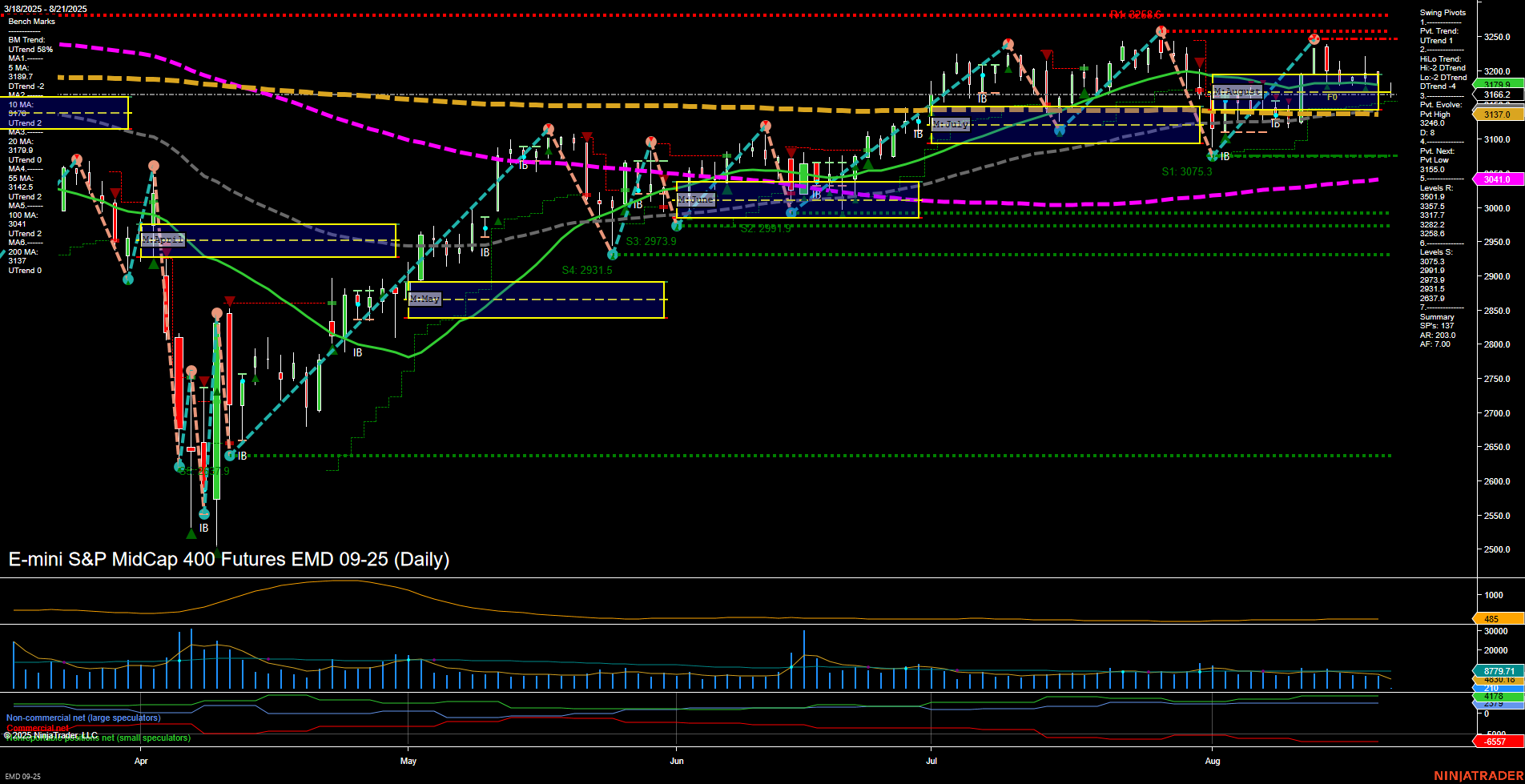
Task: Expand the M:June monthly range box
Action: pos(695,199)
